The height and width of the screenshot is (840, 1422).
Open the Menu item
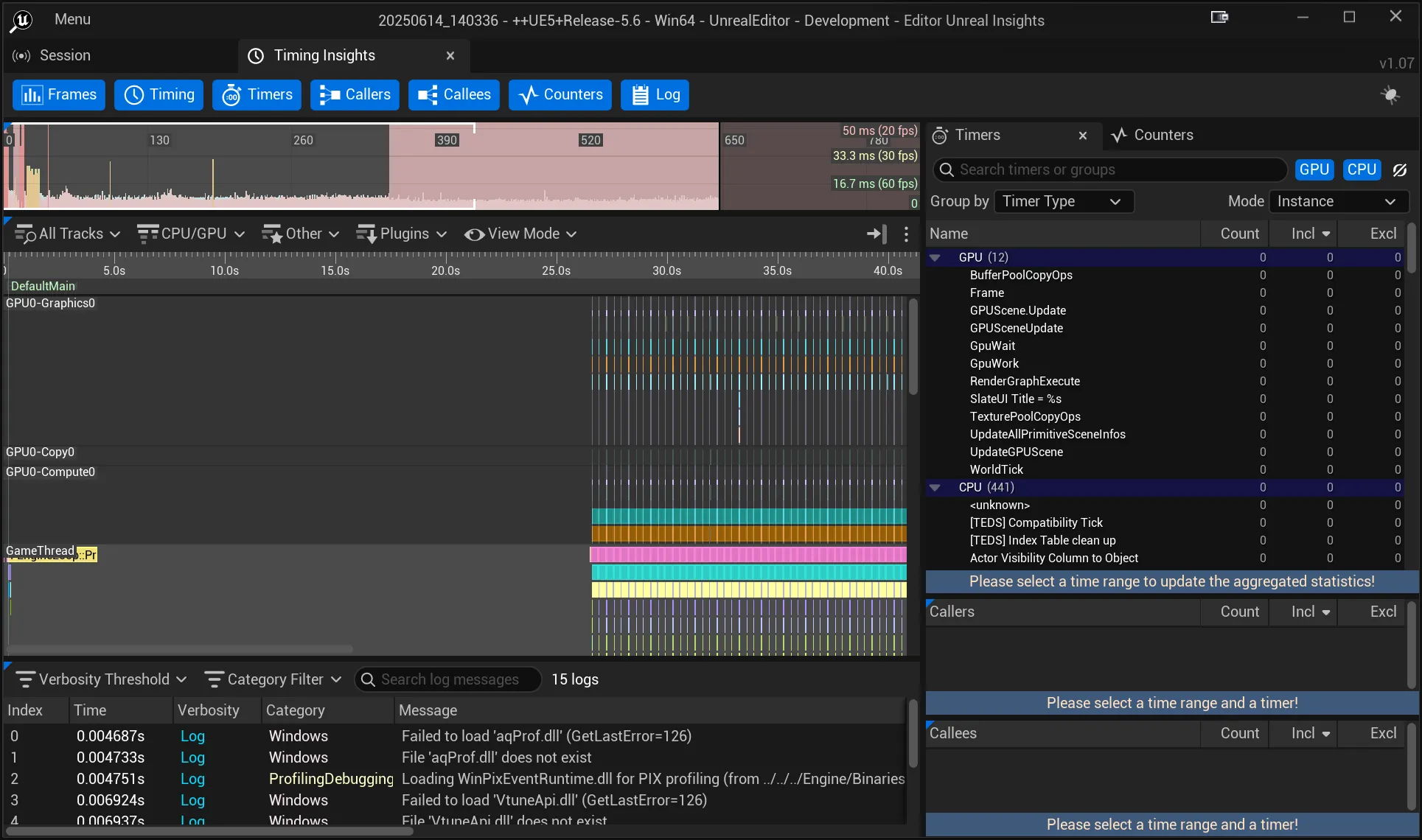click(x=72, y=20)
